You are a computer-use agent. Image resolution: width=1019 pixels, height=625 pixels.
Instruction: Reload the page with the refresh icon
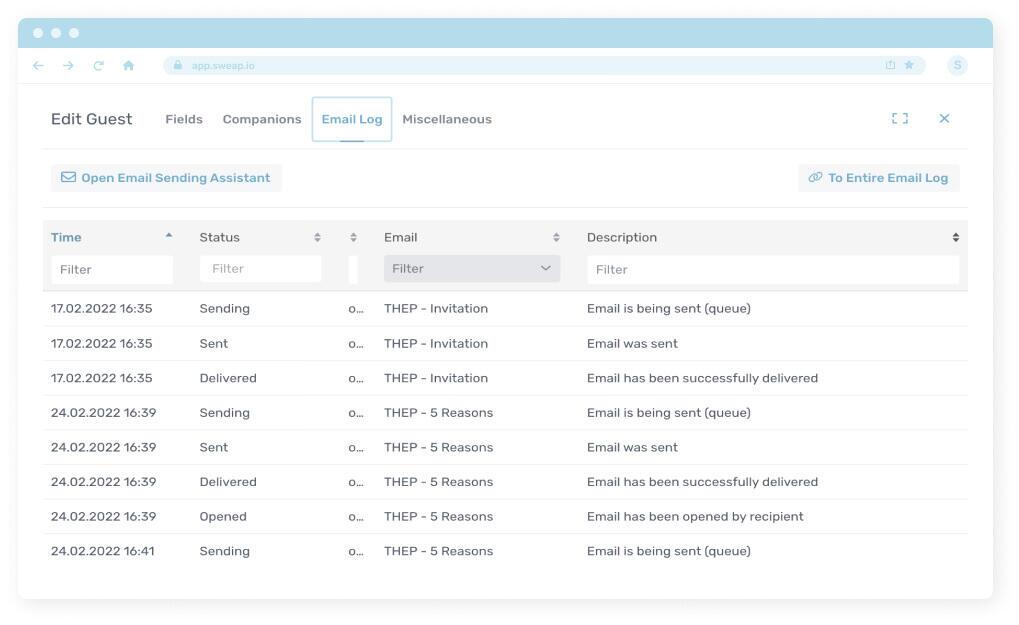click(x=98, y=66)
